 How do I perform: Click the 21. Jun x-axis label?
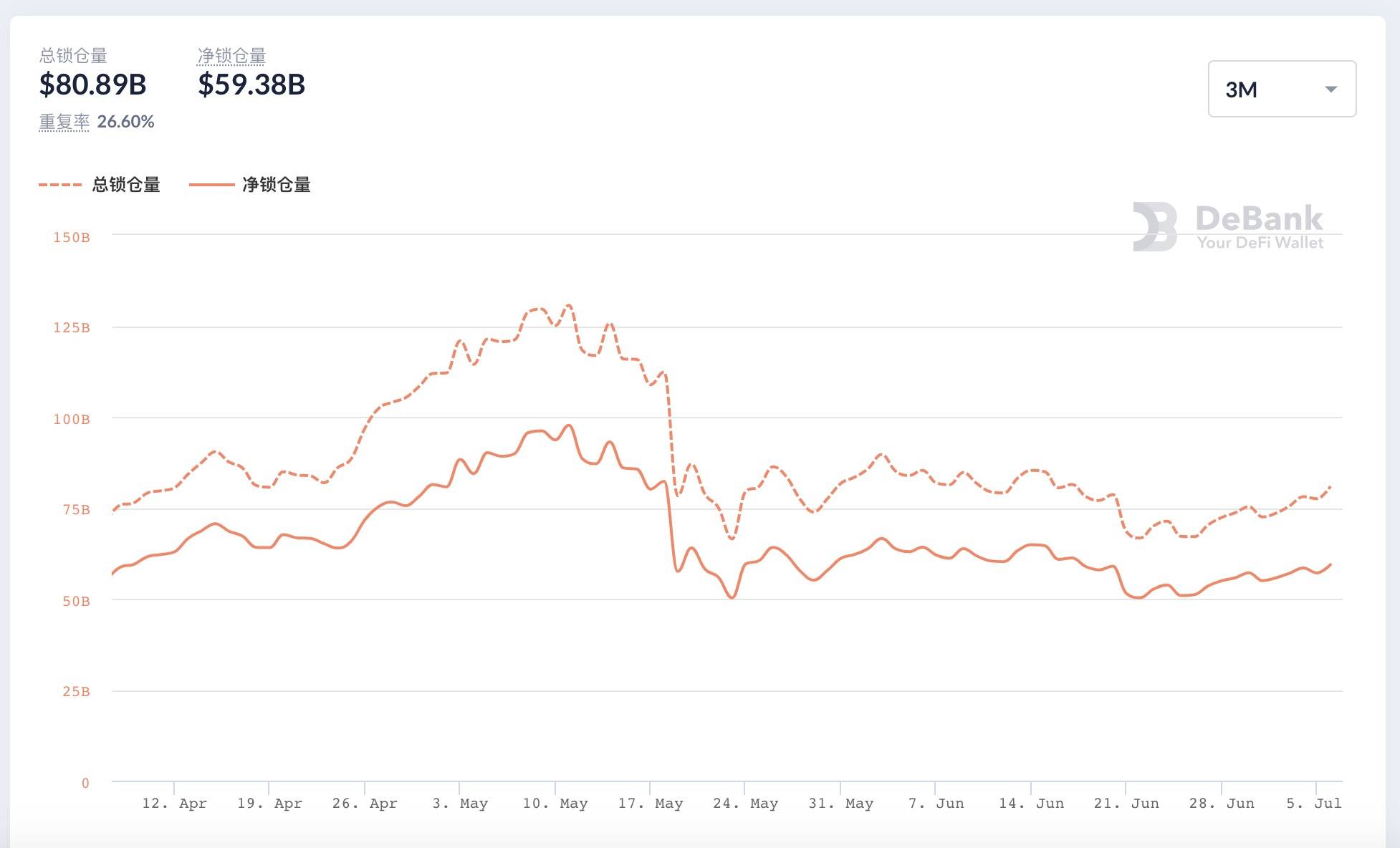(1126, 804)
